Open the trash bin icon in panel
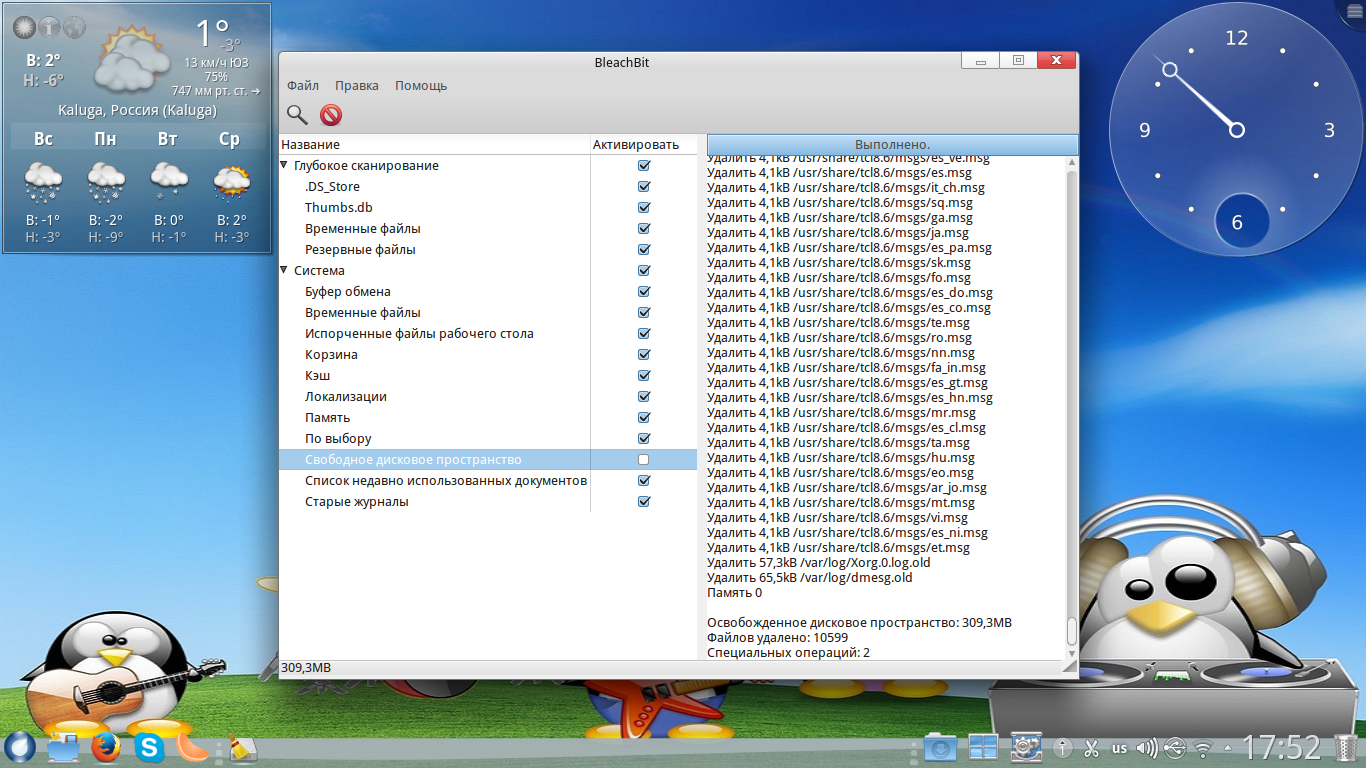The width and height of the screenshot is (1366, 768). click(x=1347, y=748)
